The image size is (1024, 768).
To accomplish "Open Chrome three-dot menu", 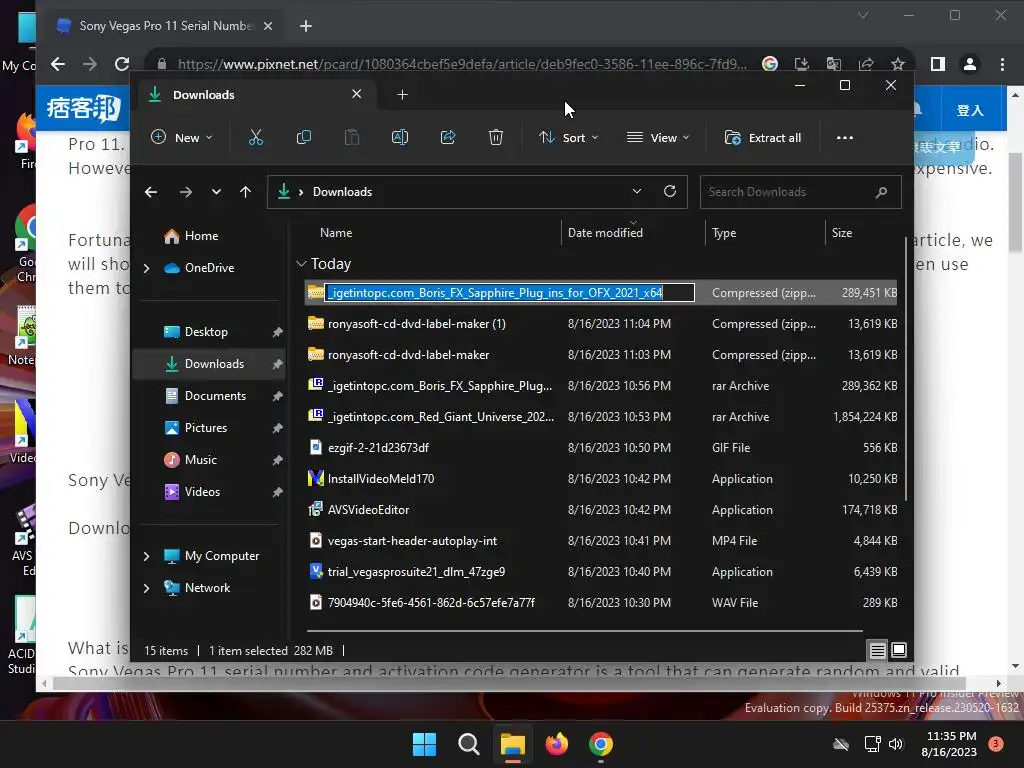I will 1002,64.
